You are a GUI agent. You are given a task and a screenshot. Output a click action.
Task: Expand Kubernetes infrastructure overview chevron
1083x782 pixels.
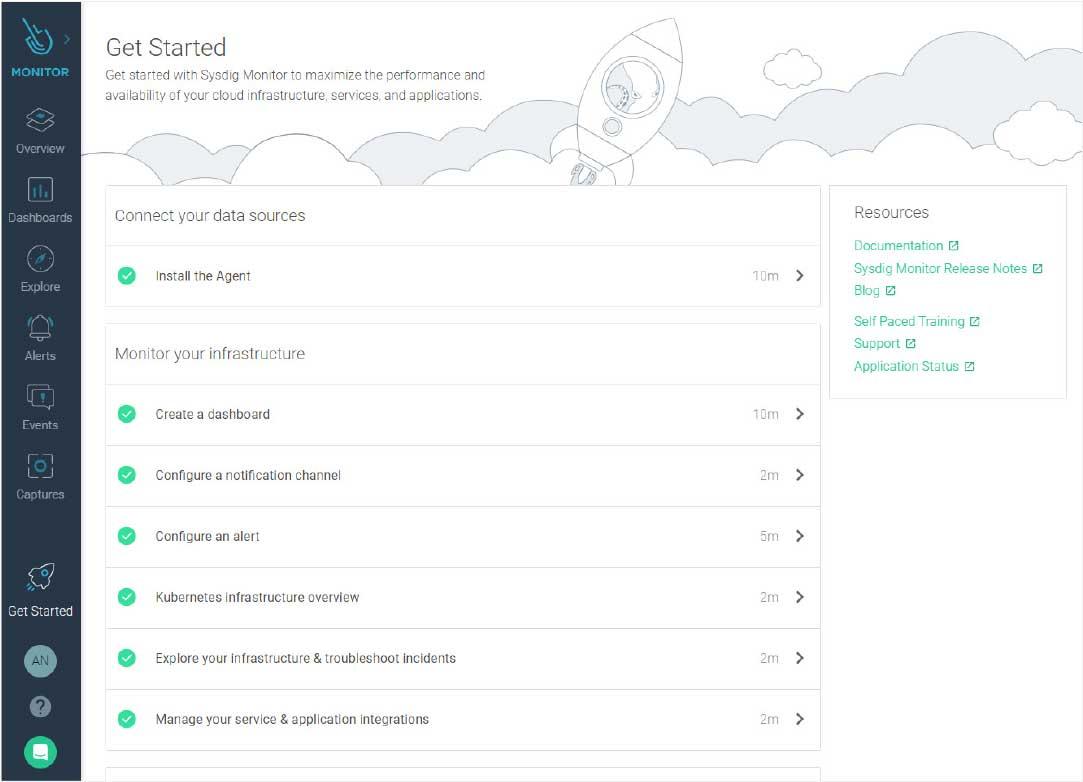799,597
